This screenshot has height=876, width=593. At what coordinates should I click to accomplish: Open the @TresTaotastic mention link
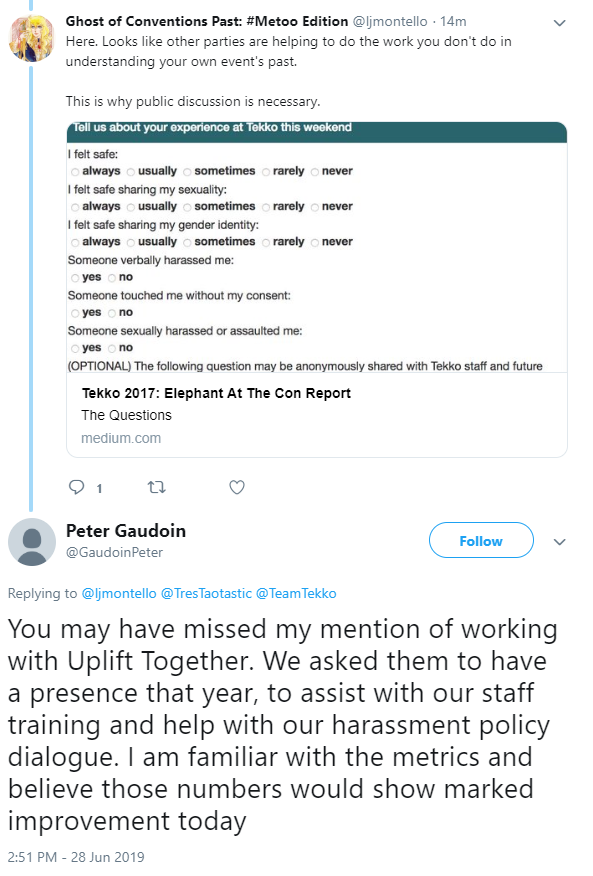(206, 593)
